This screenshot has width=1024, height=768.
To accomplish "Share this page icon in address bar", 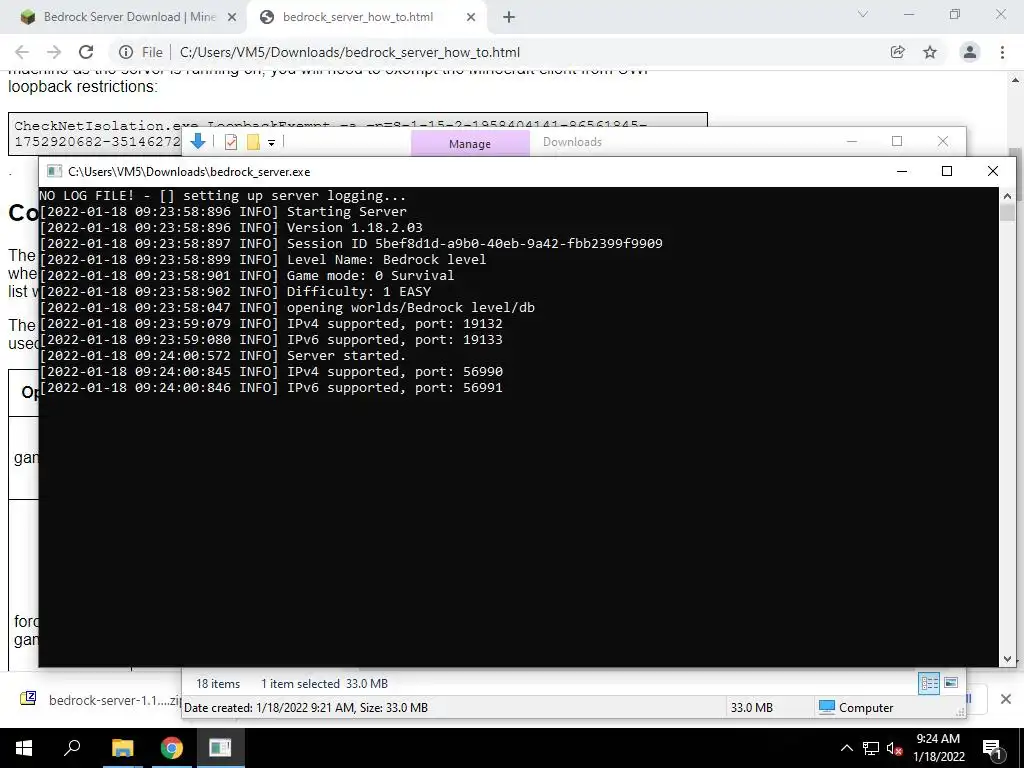I will (x=898, y=52).
